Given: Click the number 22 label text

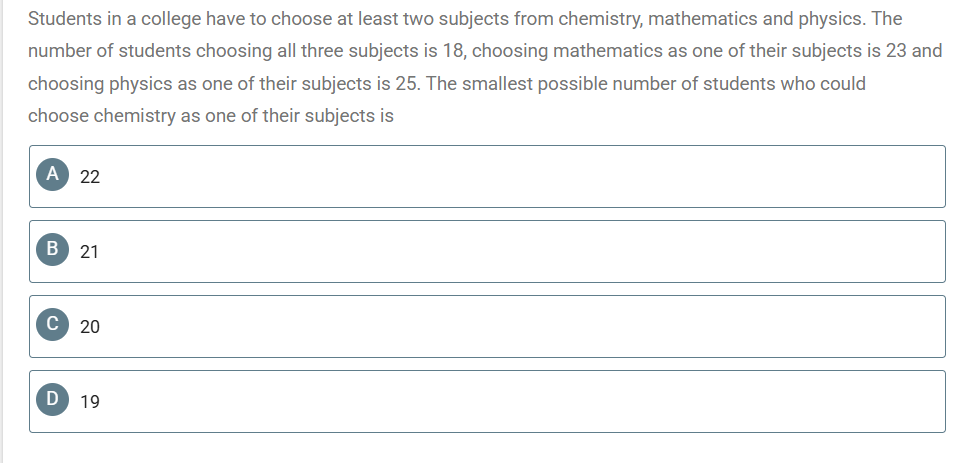Looking at the screenshot, I should 90,177.
